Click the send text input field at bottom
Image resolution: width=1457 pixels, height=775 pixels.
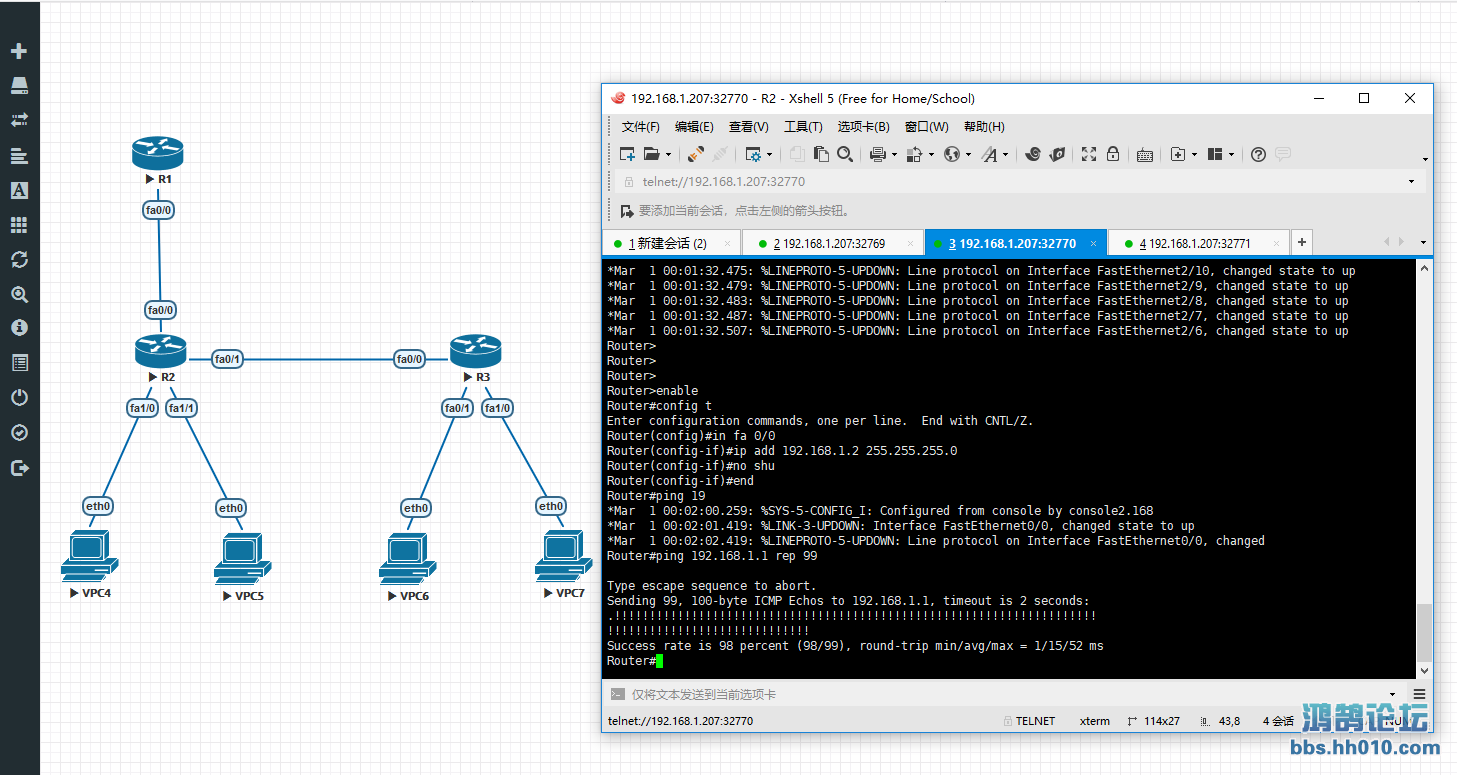[x=1005, y=694]
